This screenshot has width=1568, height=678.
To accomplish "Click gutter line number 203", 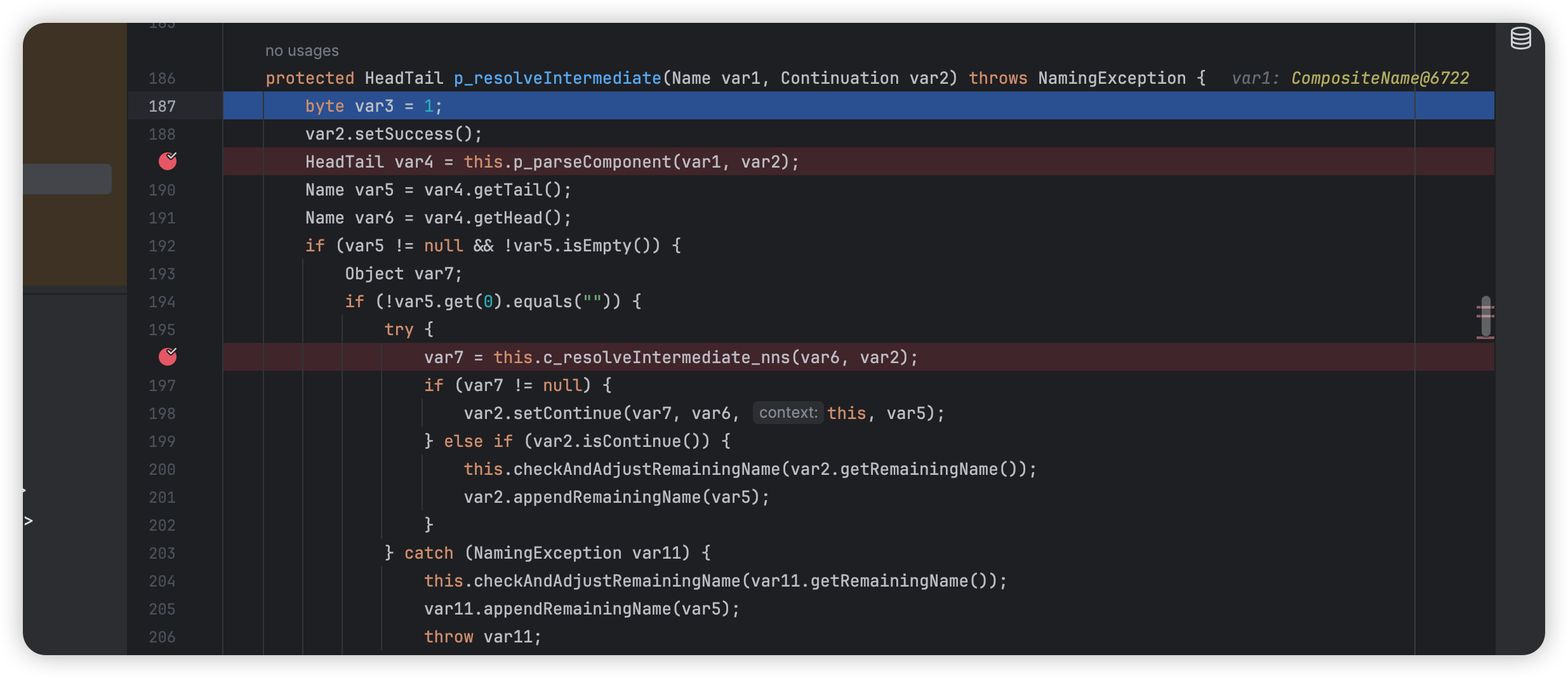I will (x=162, y=553).
